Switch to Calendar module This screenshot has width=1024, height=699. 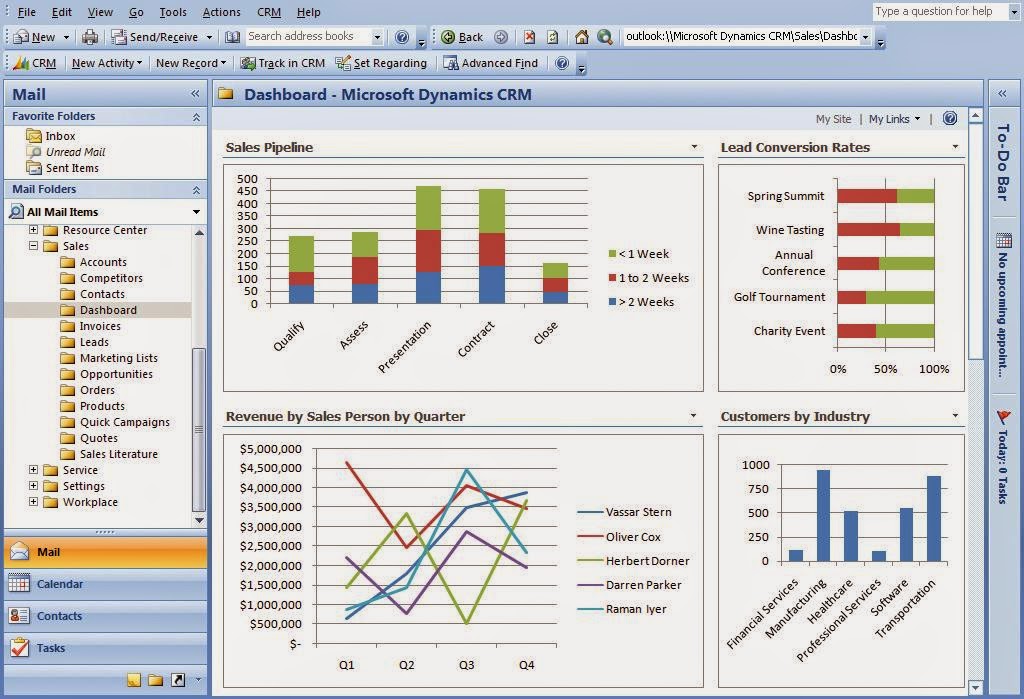coord(106,583)
